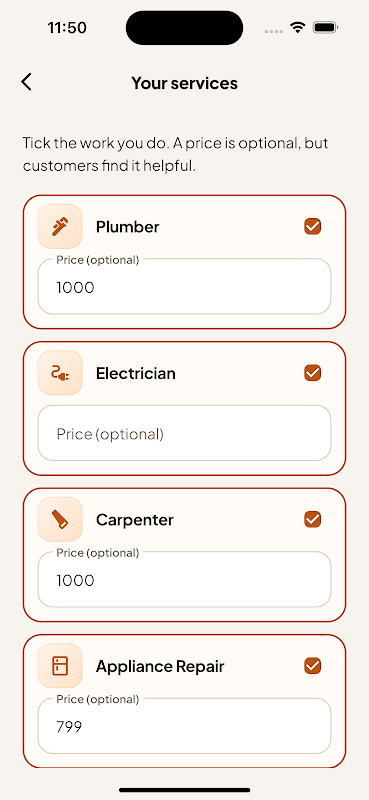Tap the home indicator bar at bottom
The width and height of the screenshot is (369, 800).
point(184,790)
